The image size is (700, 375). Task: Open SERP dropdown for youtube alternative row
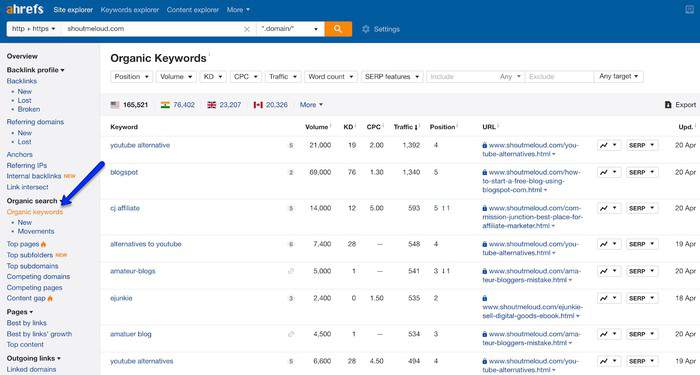[642, 145]
